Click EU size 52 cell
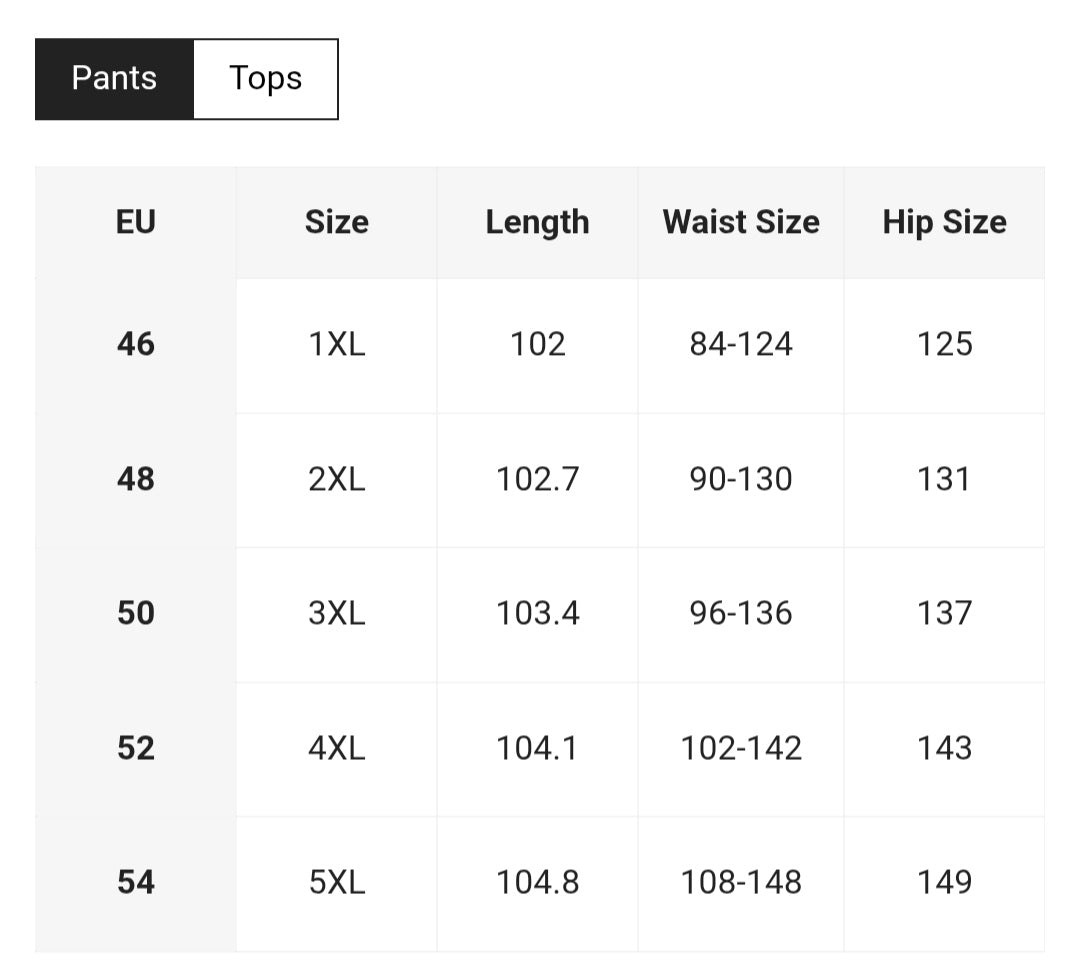The width and height of the screenshot is (1080, 966). point(136,748)
